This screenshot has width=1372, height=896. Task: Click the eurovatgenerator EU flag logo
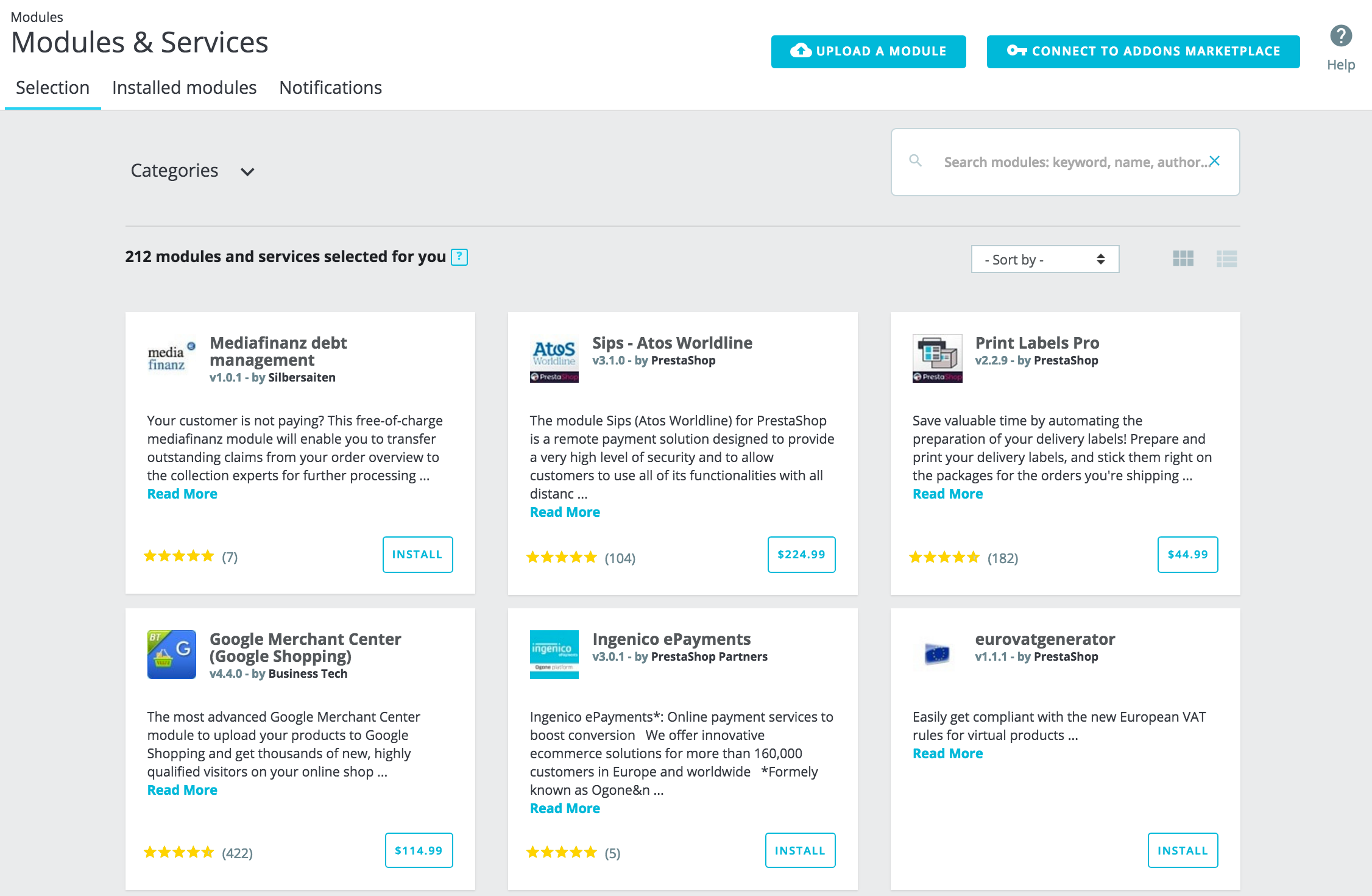point(937,655)
